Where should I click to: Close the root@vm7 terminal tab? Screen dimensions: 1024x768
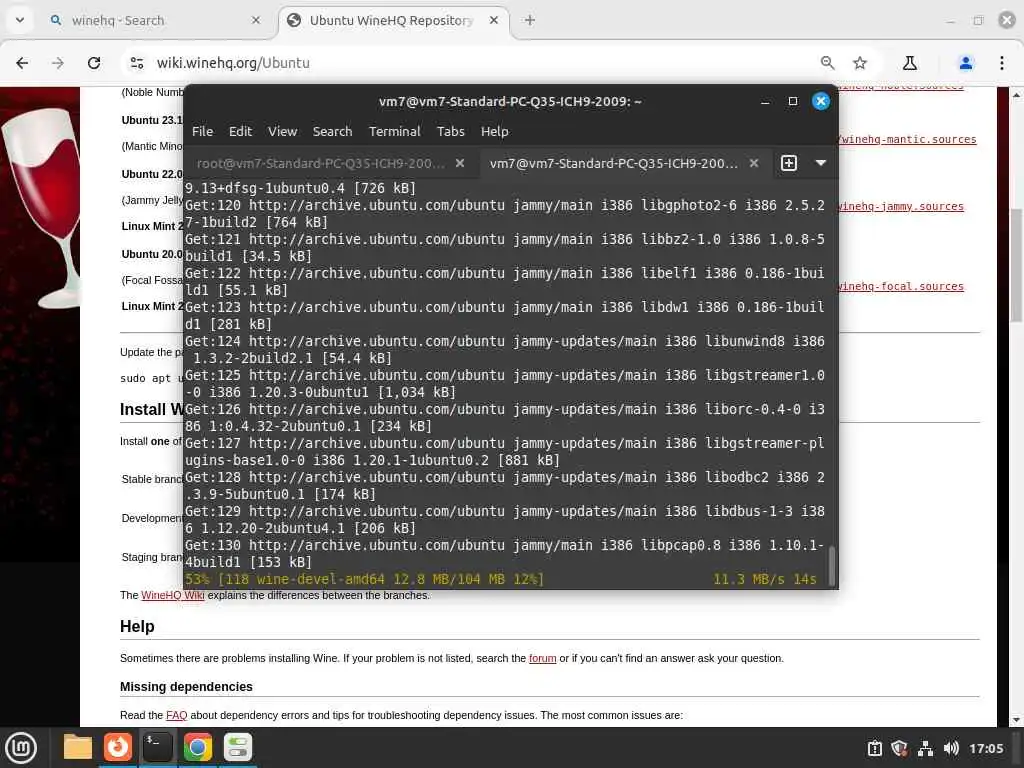460,163
